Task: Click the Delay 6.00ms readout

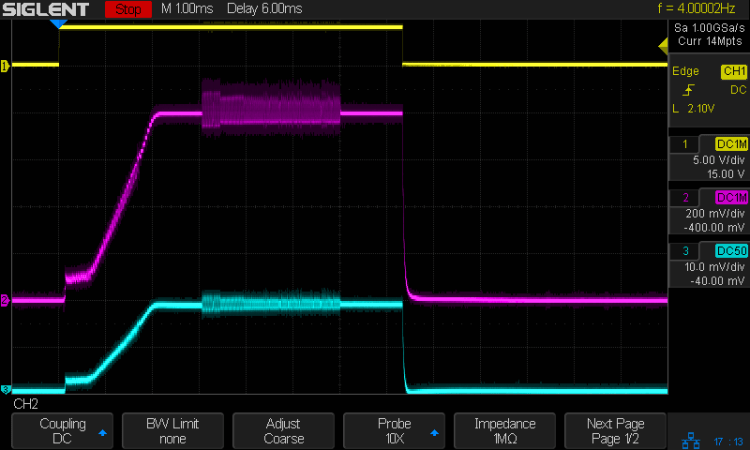Action: 265,9
